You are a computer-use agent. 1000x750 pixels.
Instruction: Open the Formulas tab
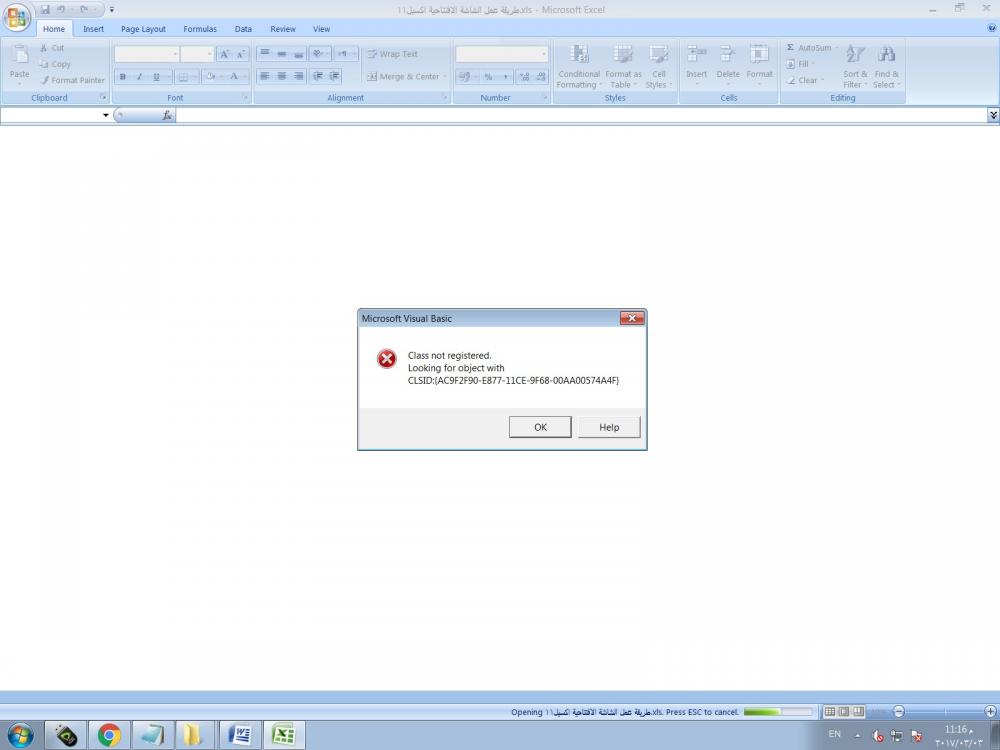pos(200,29)
